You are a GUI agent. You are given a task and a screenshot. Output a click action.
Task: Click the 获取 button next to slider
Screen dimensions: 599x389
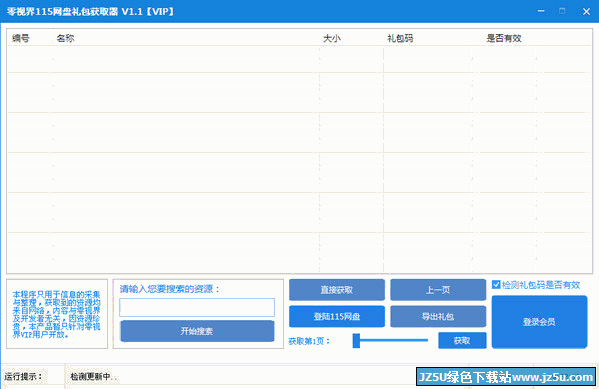tap(462, 340)
